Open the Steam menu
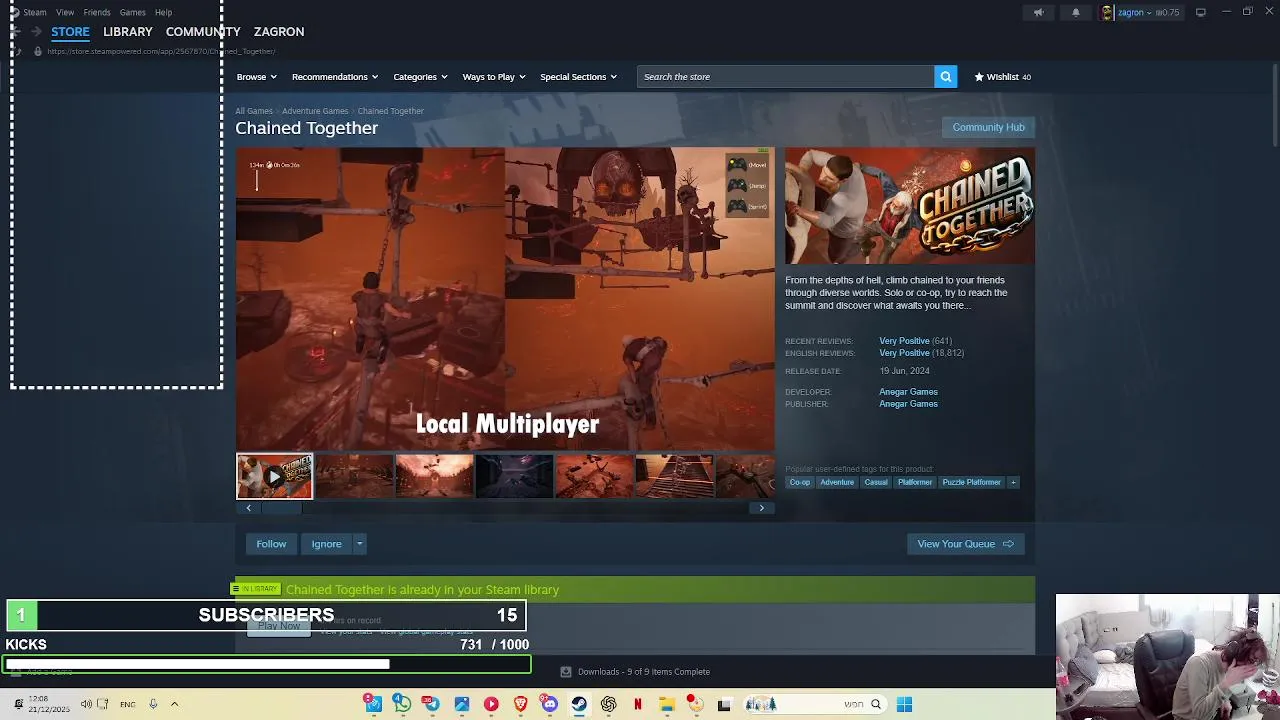 pyautogui.click(x=35, y=12)
